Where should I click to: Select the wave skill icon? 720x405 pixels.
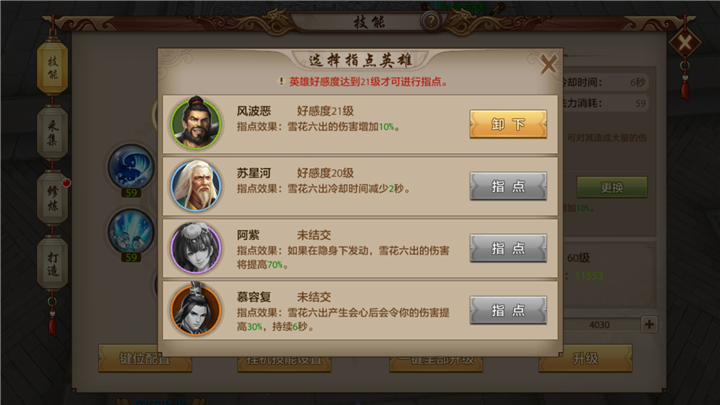point(131,167)
